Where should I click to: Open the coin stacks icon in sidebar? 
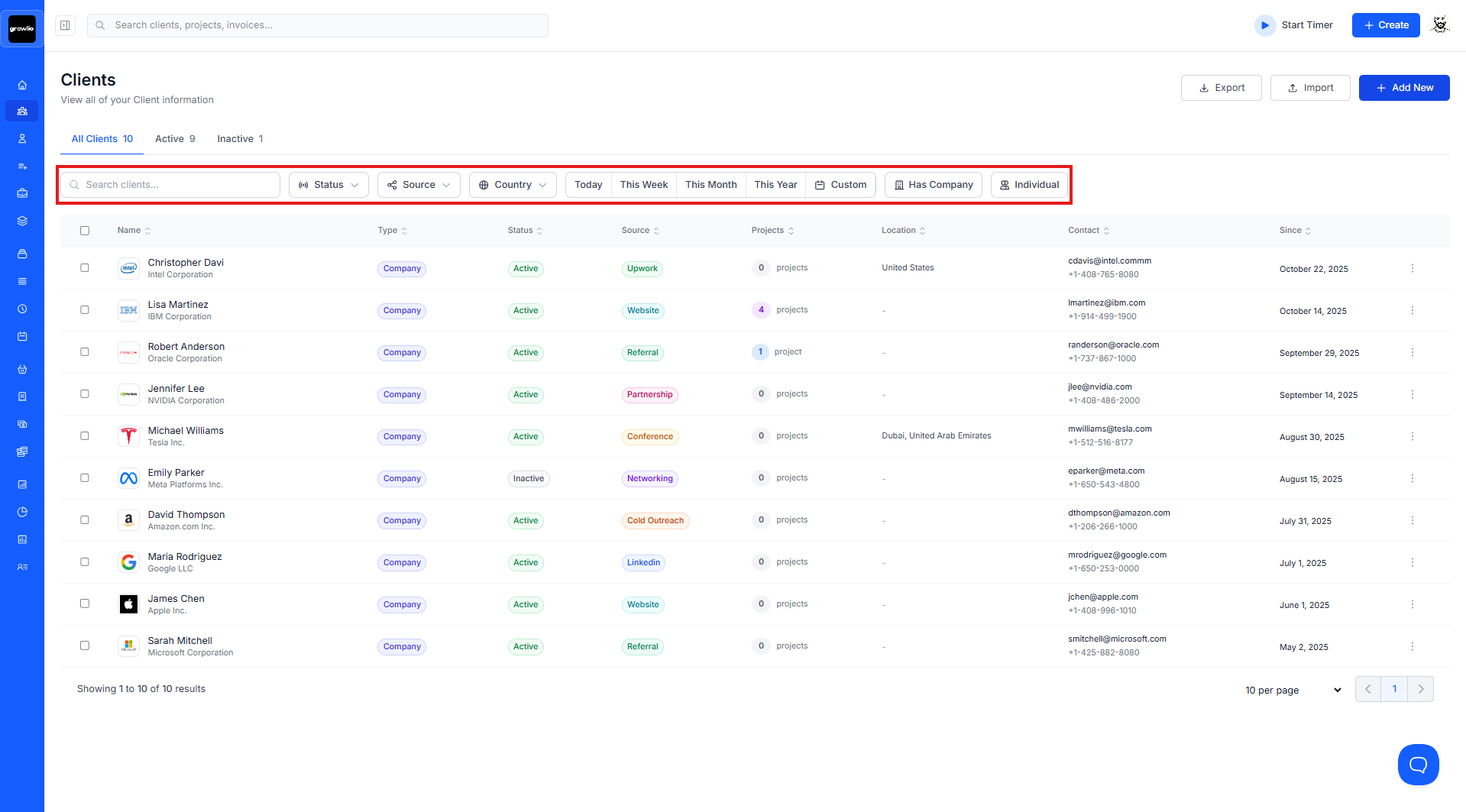(x=22, y=451)
